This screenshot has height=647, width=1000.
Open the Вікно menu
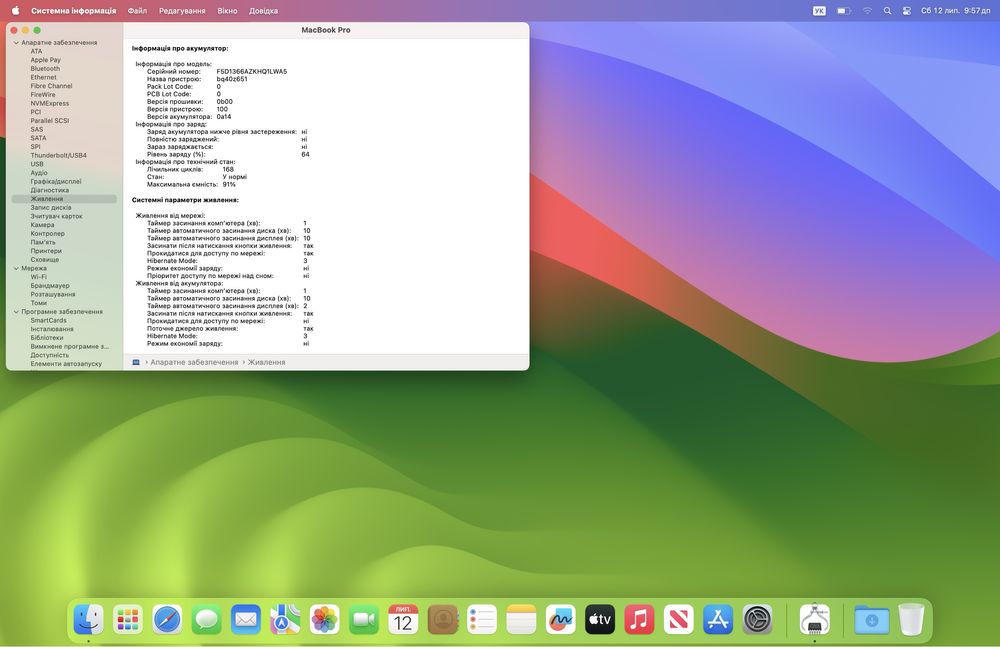tap(227, 11)
